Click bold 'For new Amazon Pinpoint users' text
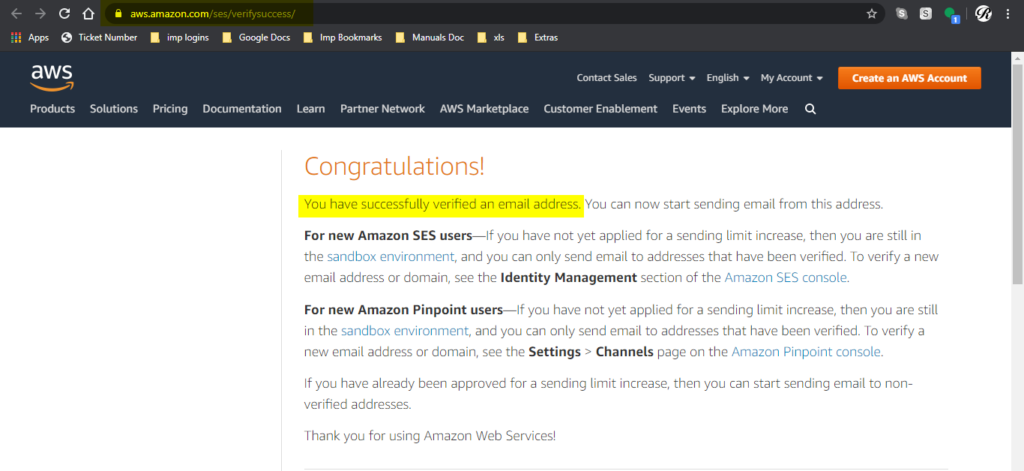1024x471 pixels. click(x=404, y=310)
